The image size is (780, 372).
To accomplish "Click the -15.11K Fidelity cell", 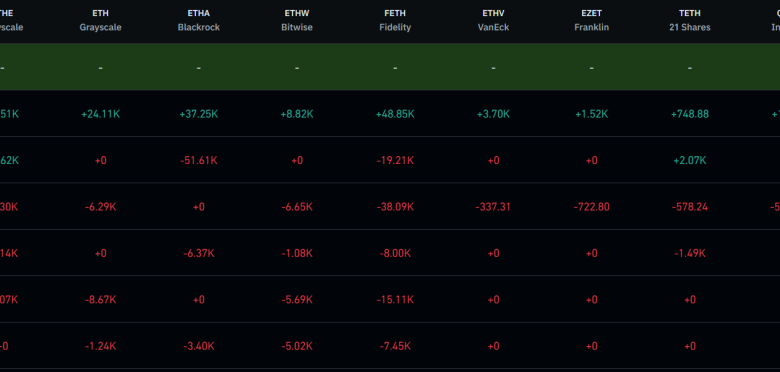I will coord(395,300).
